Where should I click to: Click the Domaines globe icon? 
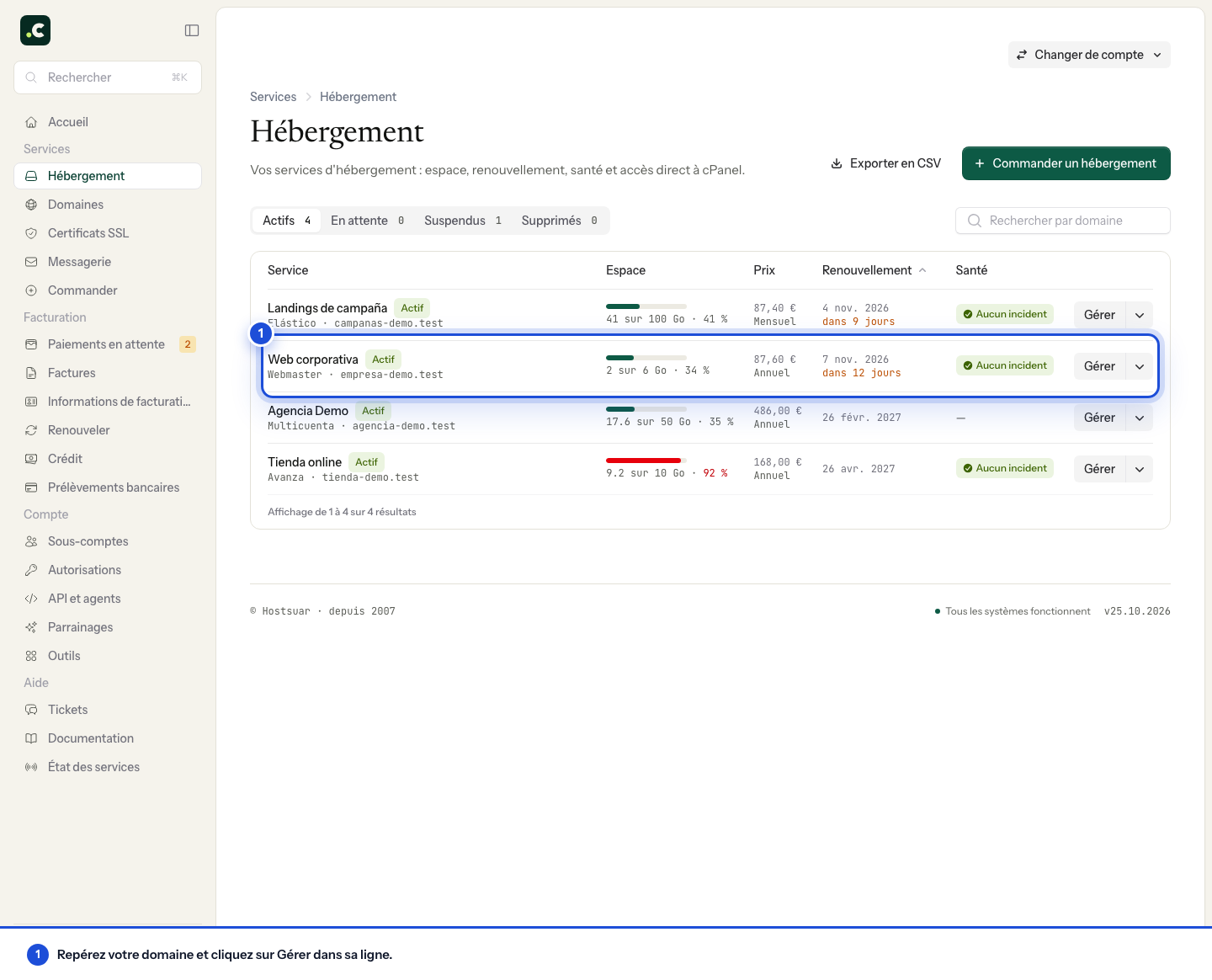click(31, 205)
